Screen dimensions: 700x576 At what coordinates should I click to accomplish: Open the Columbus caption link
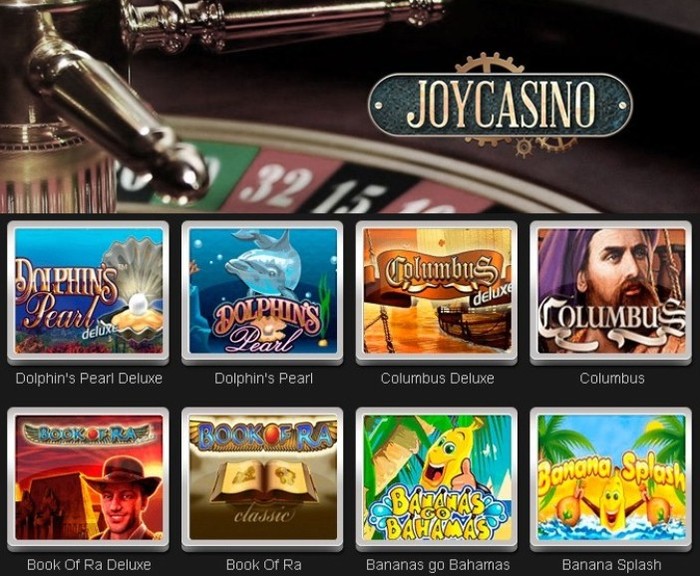pos(612,379)
